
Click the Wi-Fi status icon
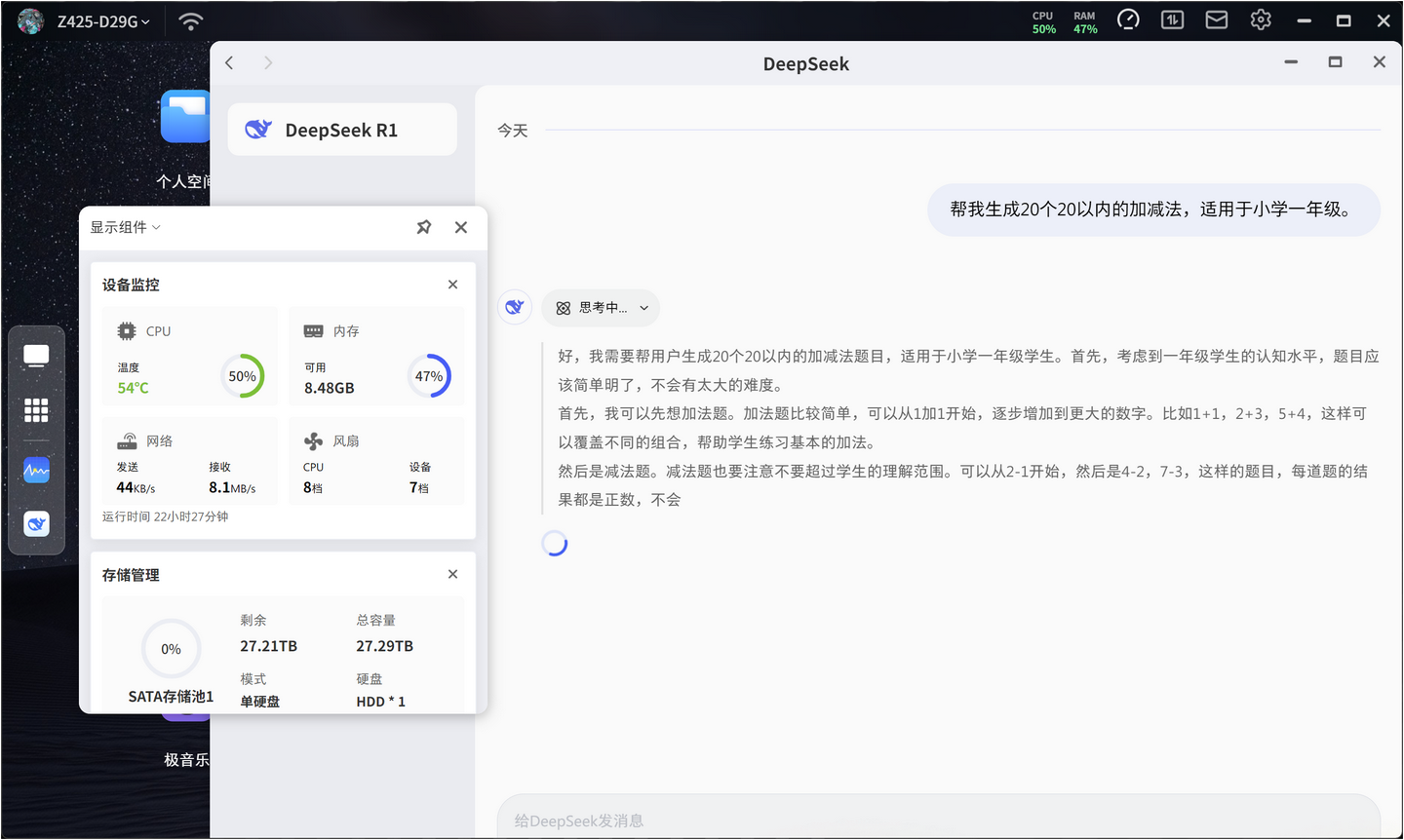click(x=191, y=20)
